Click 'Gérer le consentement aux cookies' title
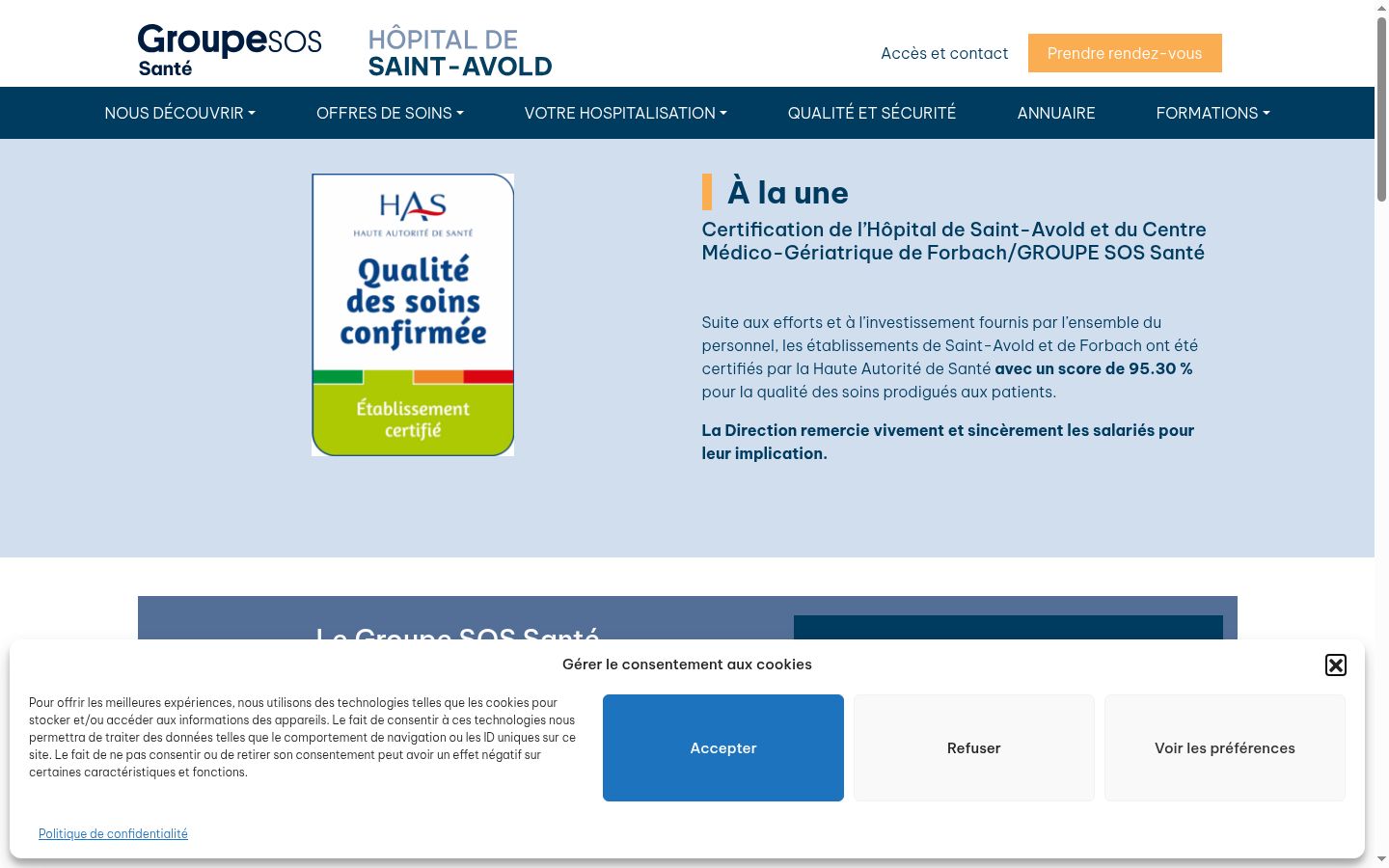Viewport: 1389px width, 868px height. [687, 665]
